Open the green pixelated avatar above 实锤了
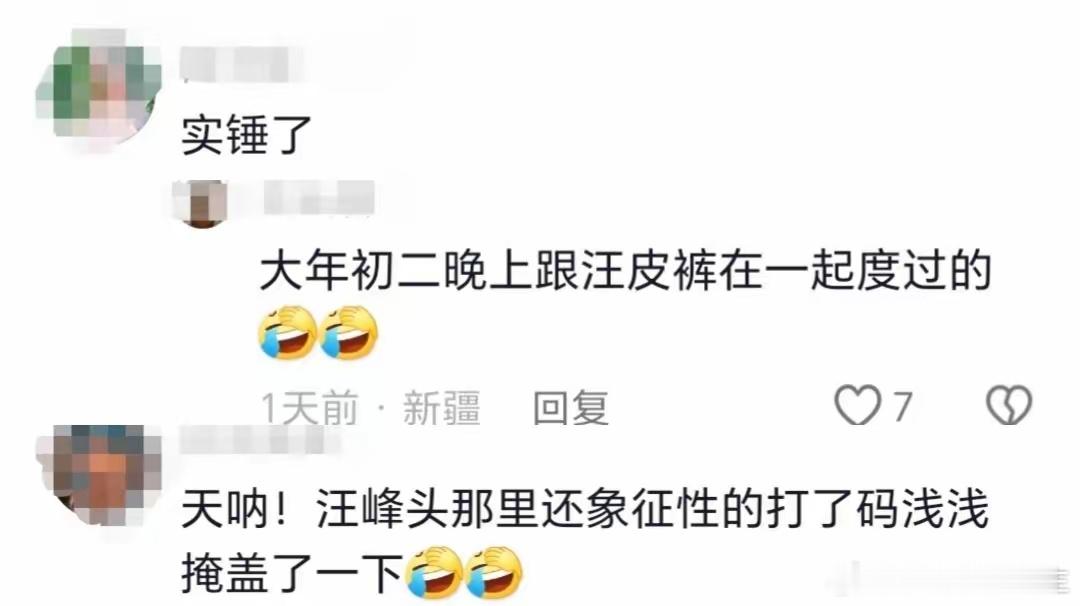Viewport: 1080px width, 606px height. coord(98,87)
